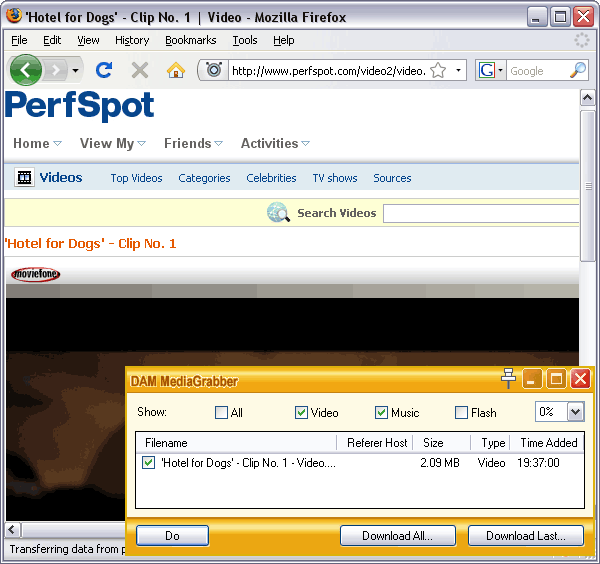This screenshot has height=564, width=600.
Task: Stop loading with the X toolbar icon
Action: click(140, 70)
